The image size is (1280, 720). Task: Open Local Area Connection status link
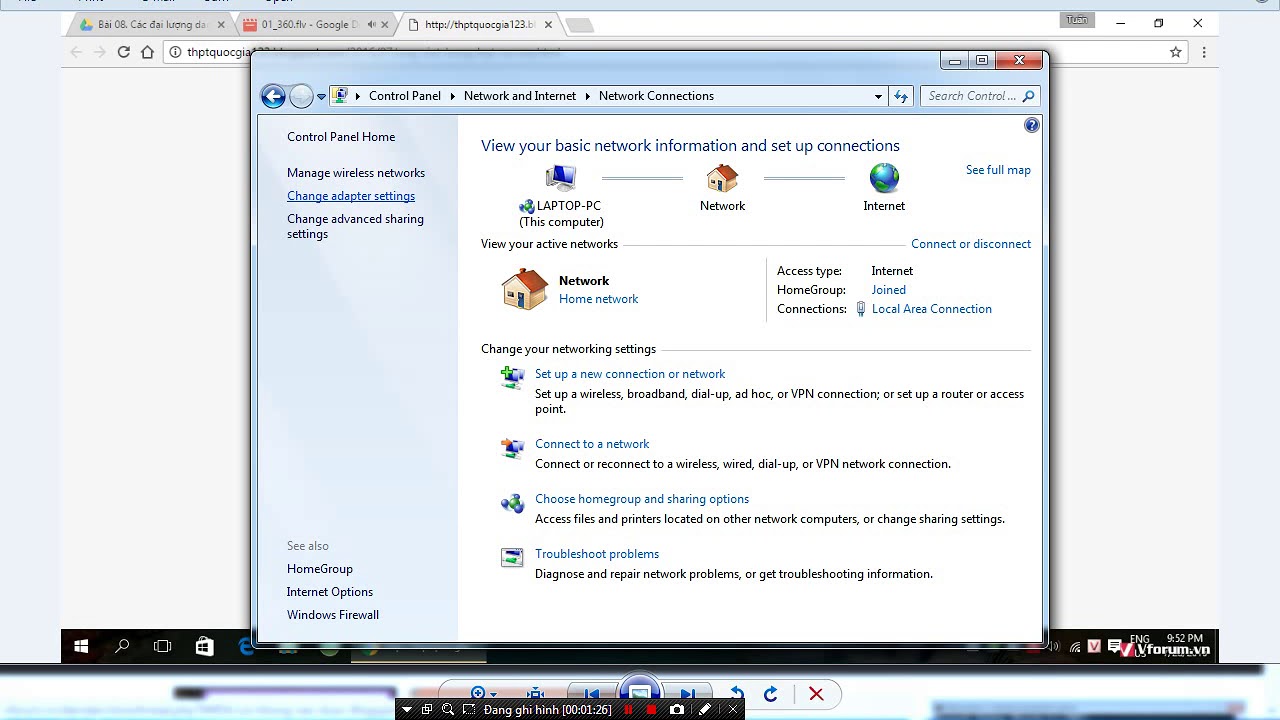932,309
